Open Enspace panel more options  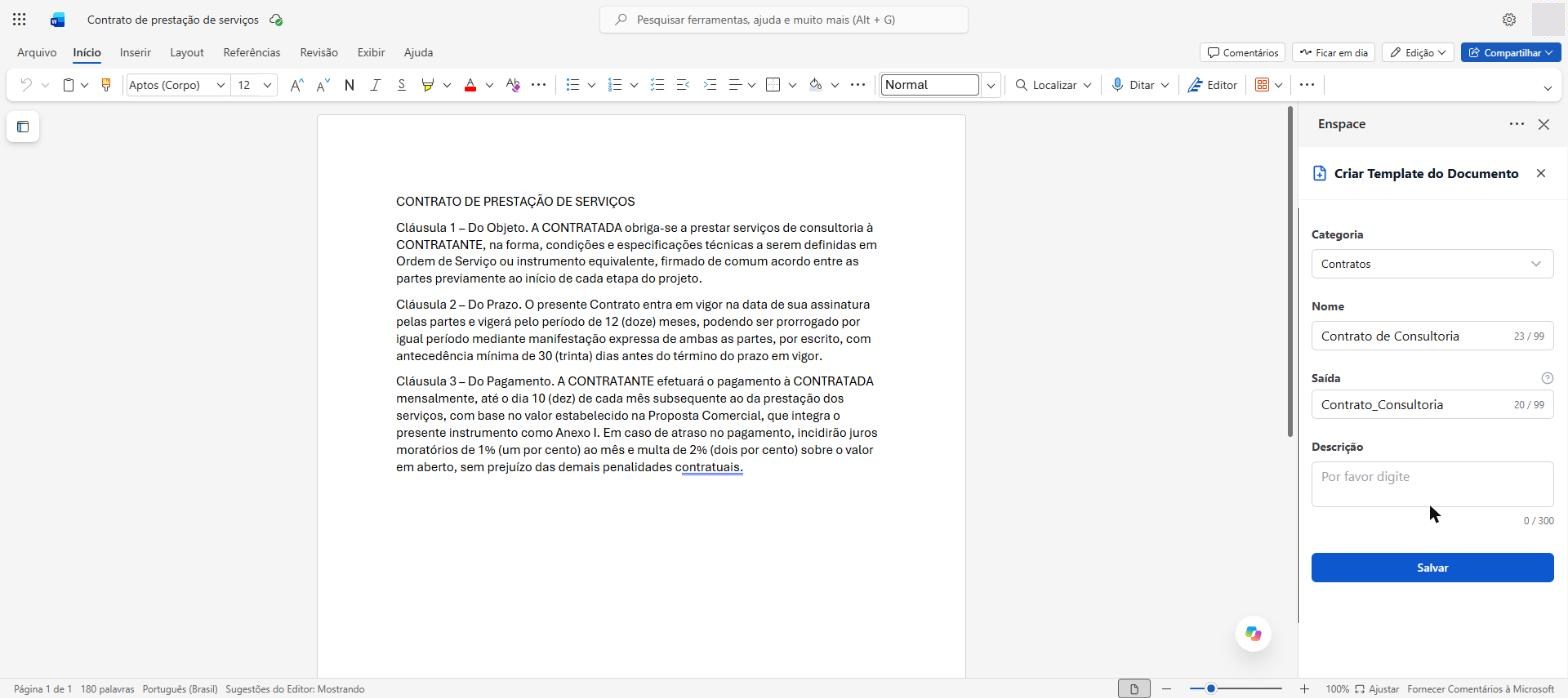[x=1517, y=124]
